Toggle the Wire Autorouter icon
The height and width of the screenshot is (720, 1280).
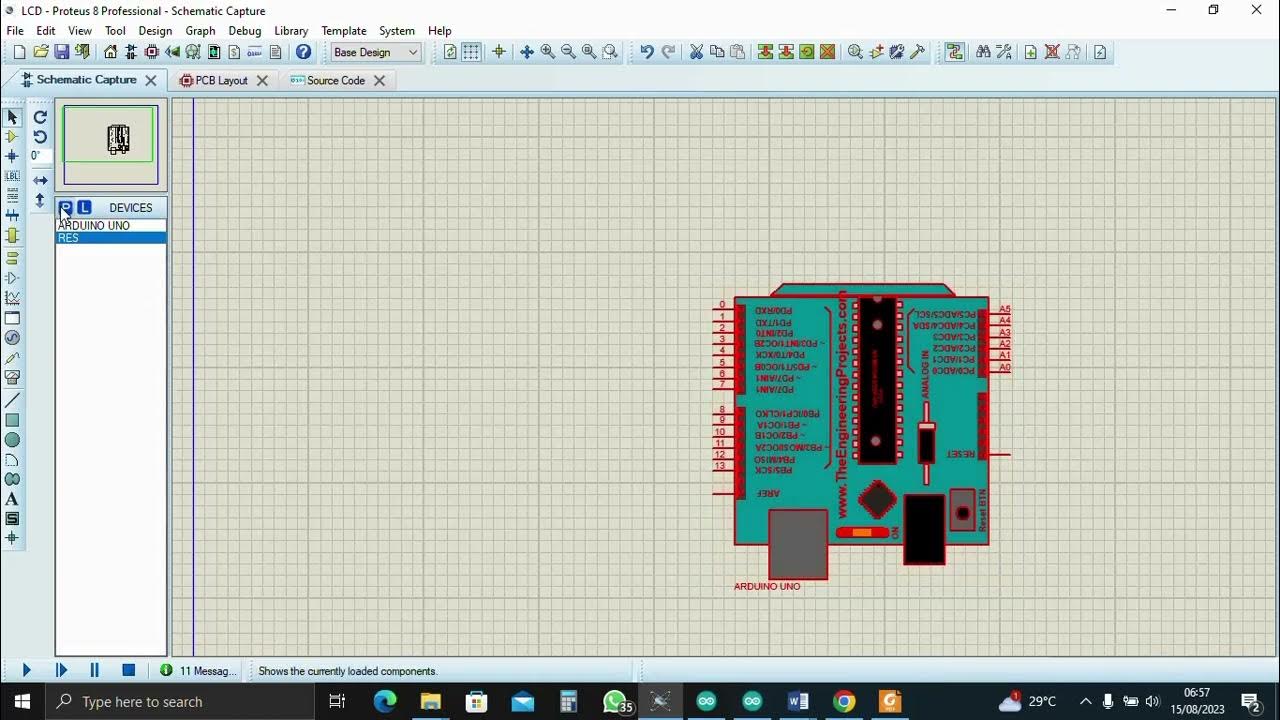(x=955, y=52)
